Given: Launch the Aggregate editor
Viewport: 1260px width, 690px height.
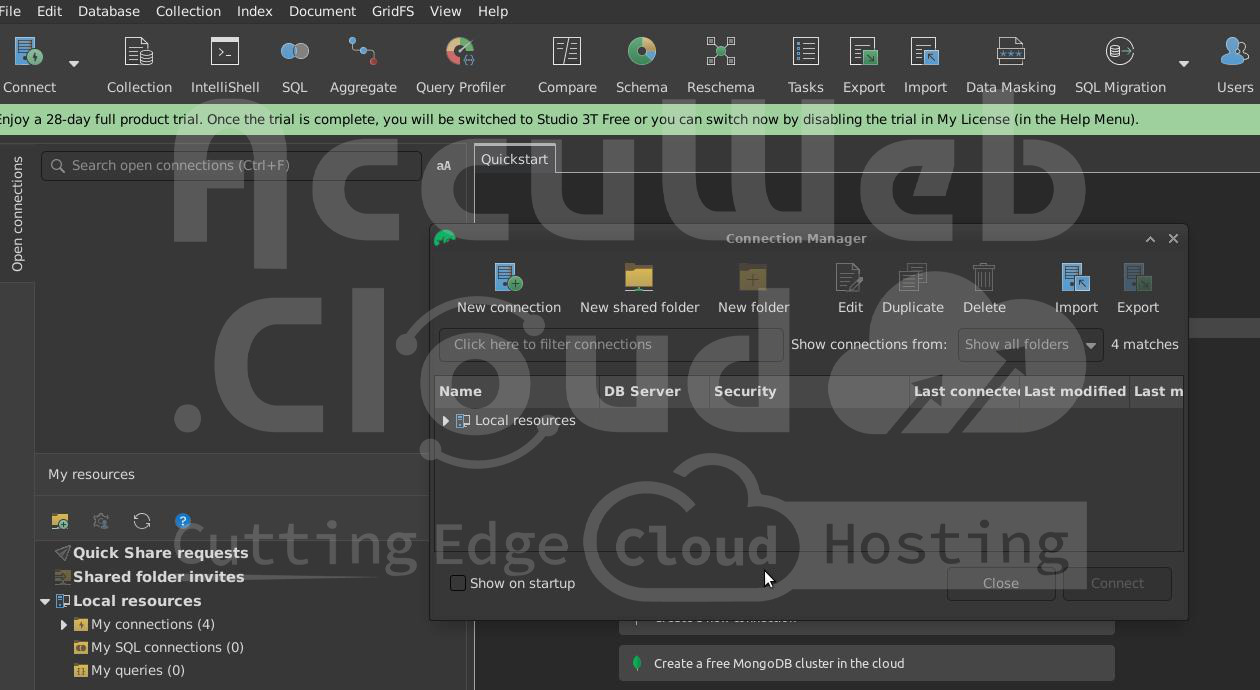Looking at the screenshot, I should [x=363, y=65].
